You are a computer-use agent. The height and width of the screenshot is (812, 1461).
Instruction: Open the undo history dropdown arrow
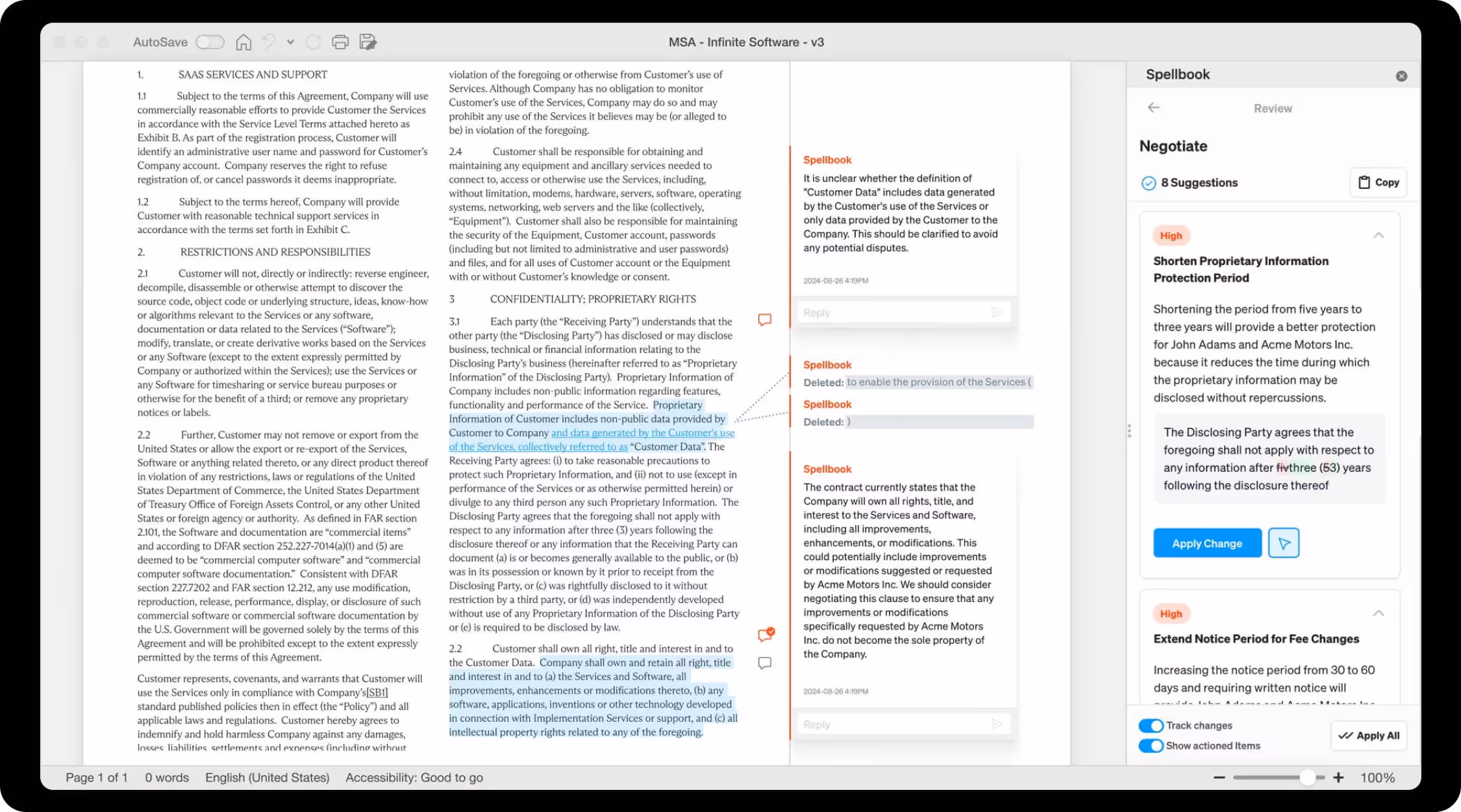[290, 42]
